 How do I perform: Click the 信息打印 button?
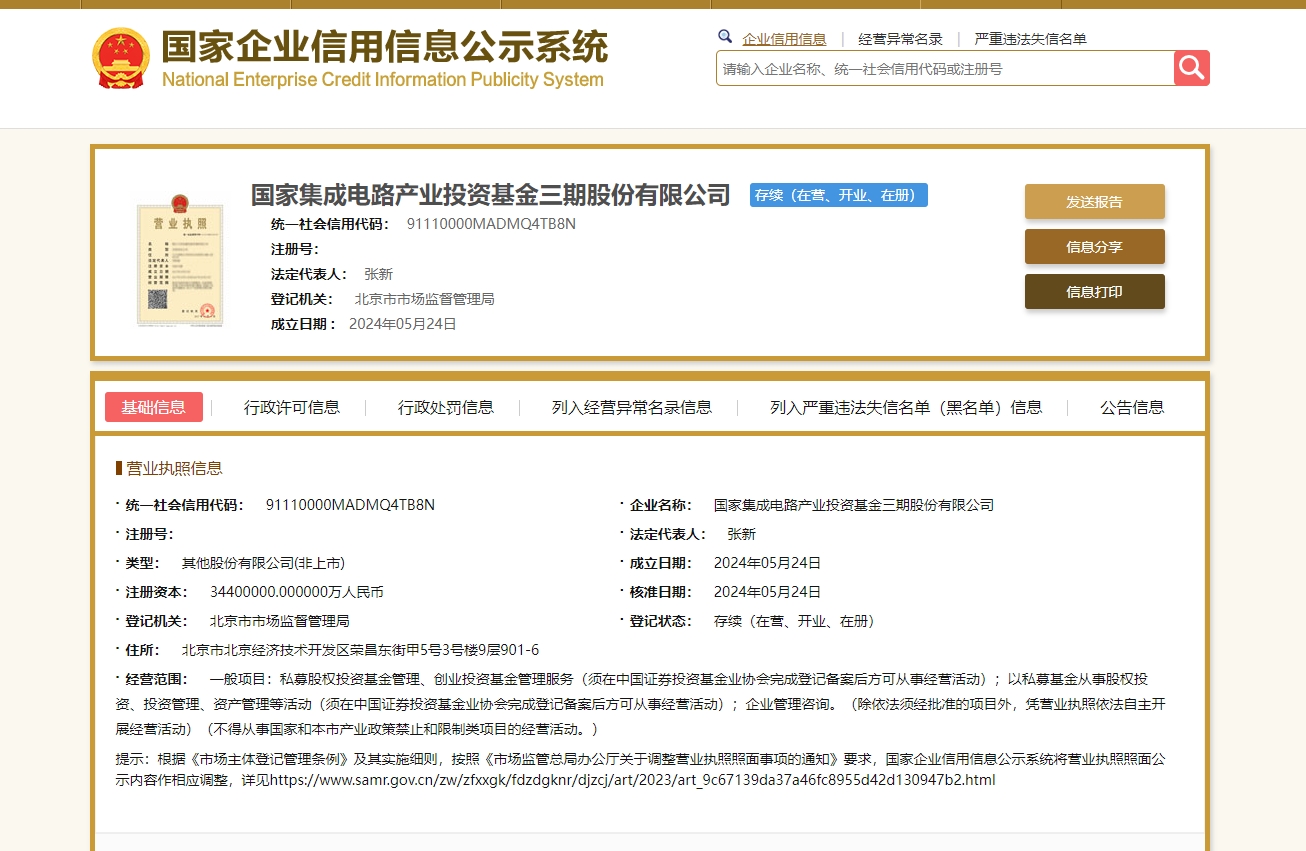pos(1094,291)
